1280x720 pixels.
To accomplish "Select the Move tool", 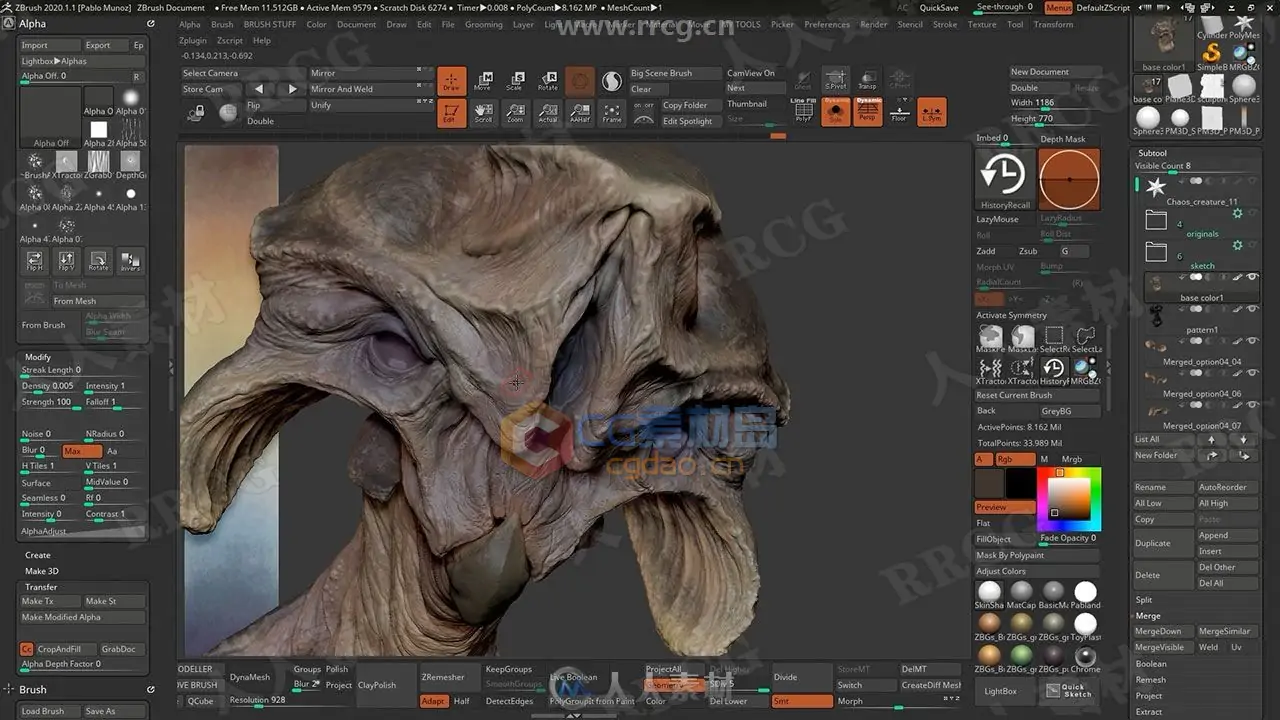I will (483, 81).
